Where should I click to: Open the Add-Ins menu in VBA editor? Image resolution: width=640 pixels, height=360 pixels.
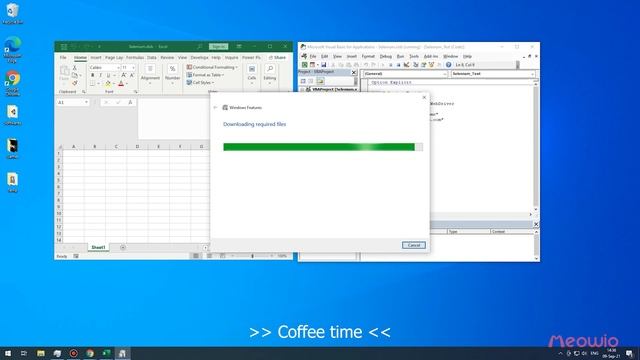click(x=431, y=56)
